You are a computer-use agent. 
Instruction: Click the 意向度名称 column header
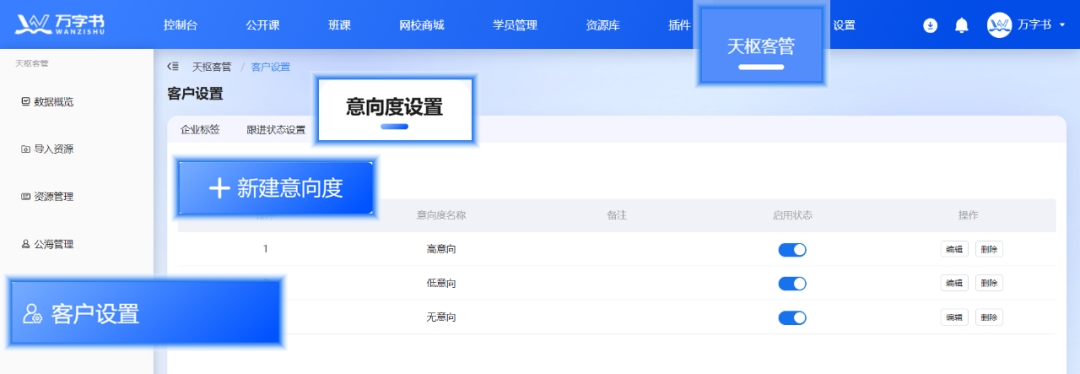[442, 215]
